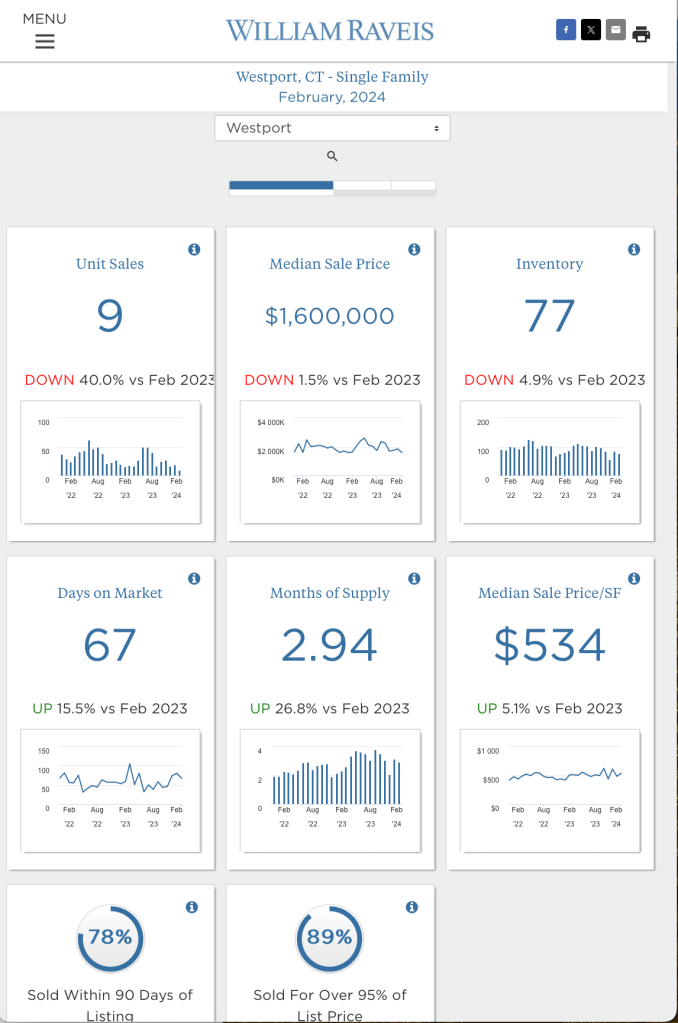Click the magnifying glass search icon
This screenshot has height=1023, width=678.
pos(332,156)
